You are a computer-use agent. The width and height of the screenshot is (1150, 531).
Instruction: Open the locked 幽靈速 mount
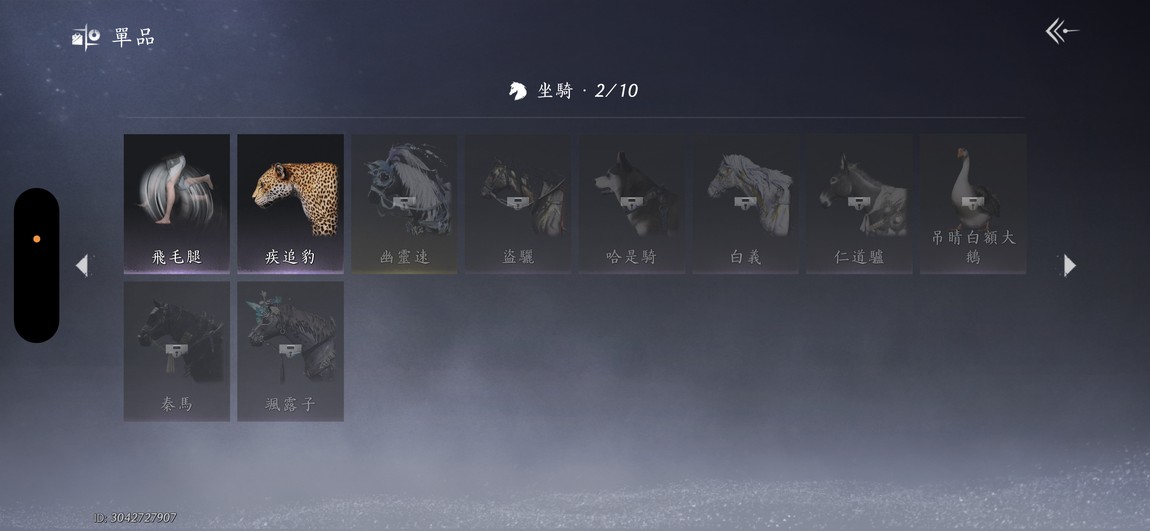(x=404, y=204)
